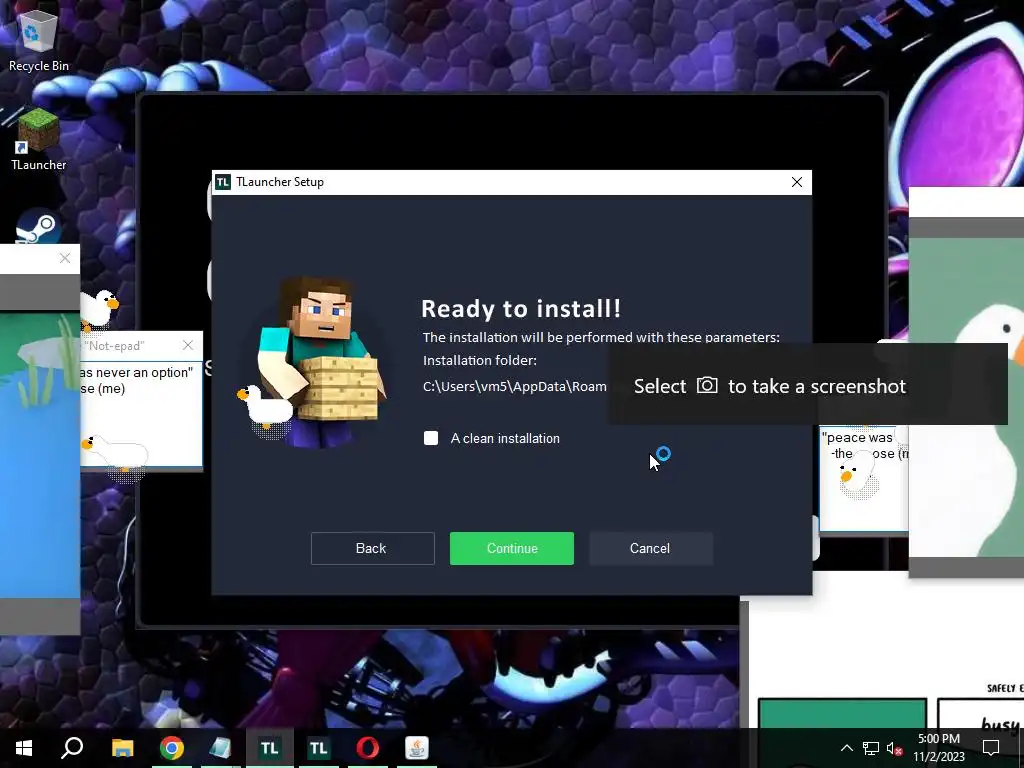The height and width of the screenshot is (768, 1024).
Task: Close the goose image window at left
Action: [x=65, y=258]
